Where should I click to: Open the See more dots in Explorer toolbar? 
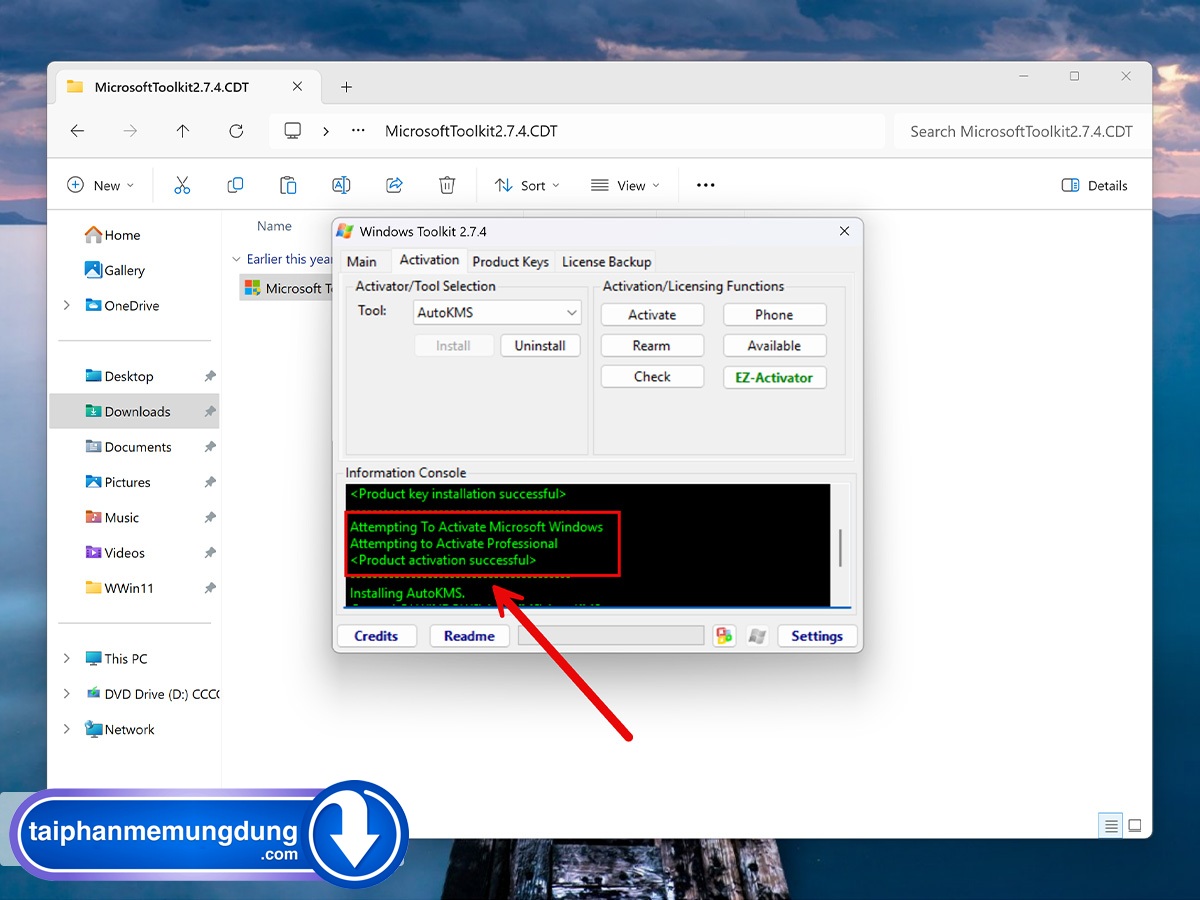coord(706,185)
